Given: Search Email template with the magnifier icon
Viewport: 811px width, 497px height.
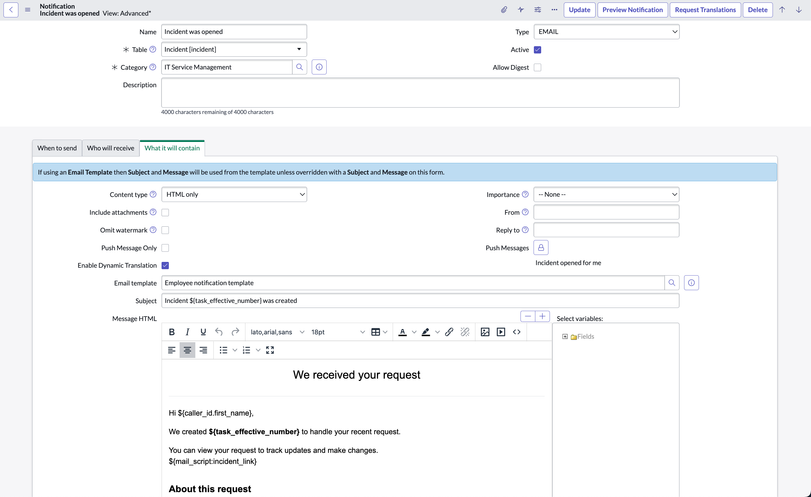Looking at the screenshot, I should click(x=672, y=283).
